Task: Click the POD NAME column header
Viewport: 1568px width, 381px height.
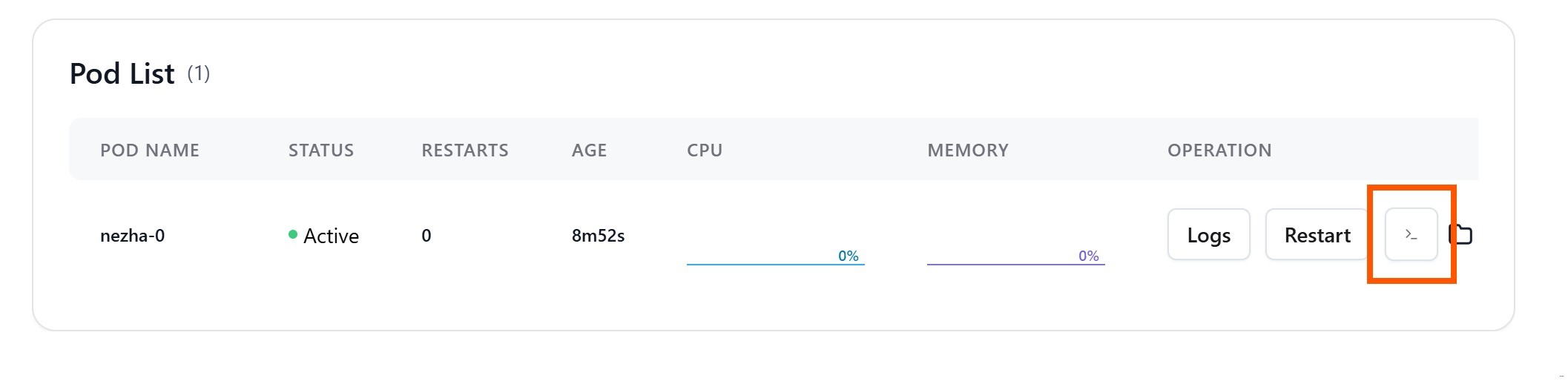Action: (150, 150)
